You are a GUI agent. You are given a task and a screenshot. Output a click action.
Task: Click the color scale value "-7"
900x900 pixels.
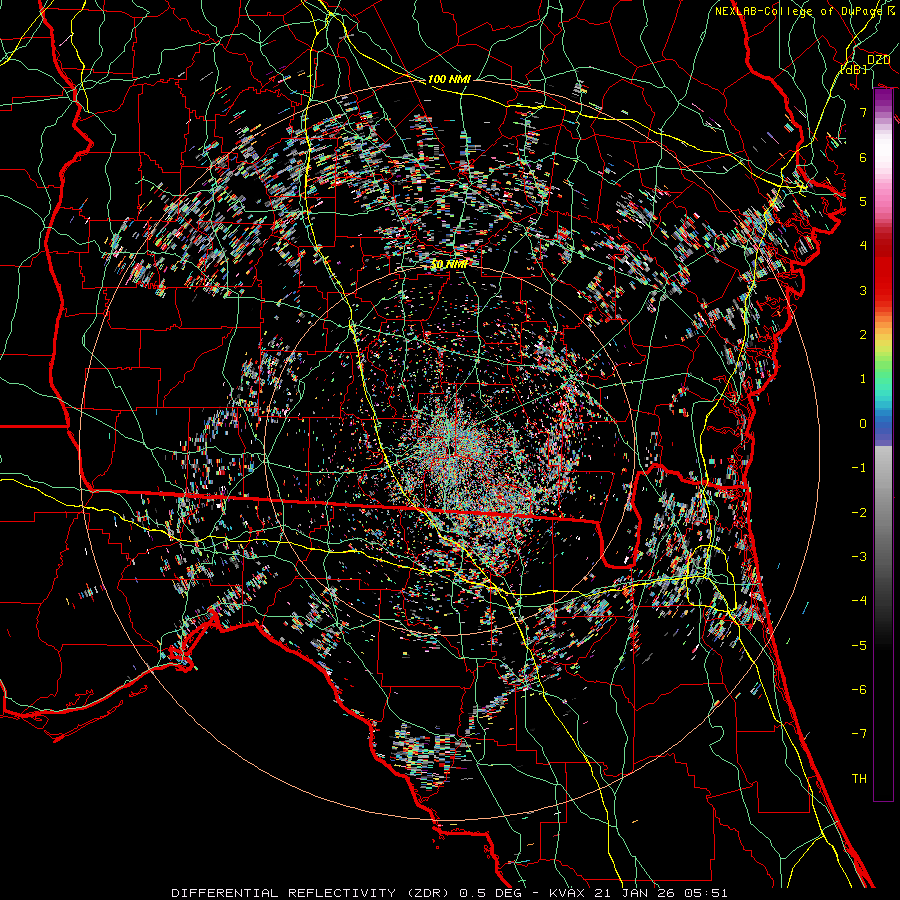pyautogui.click(x=859, y=734)
